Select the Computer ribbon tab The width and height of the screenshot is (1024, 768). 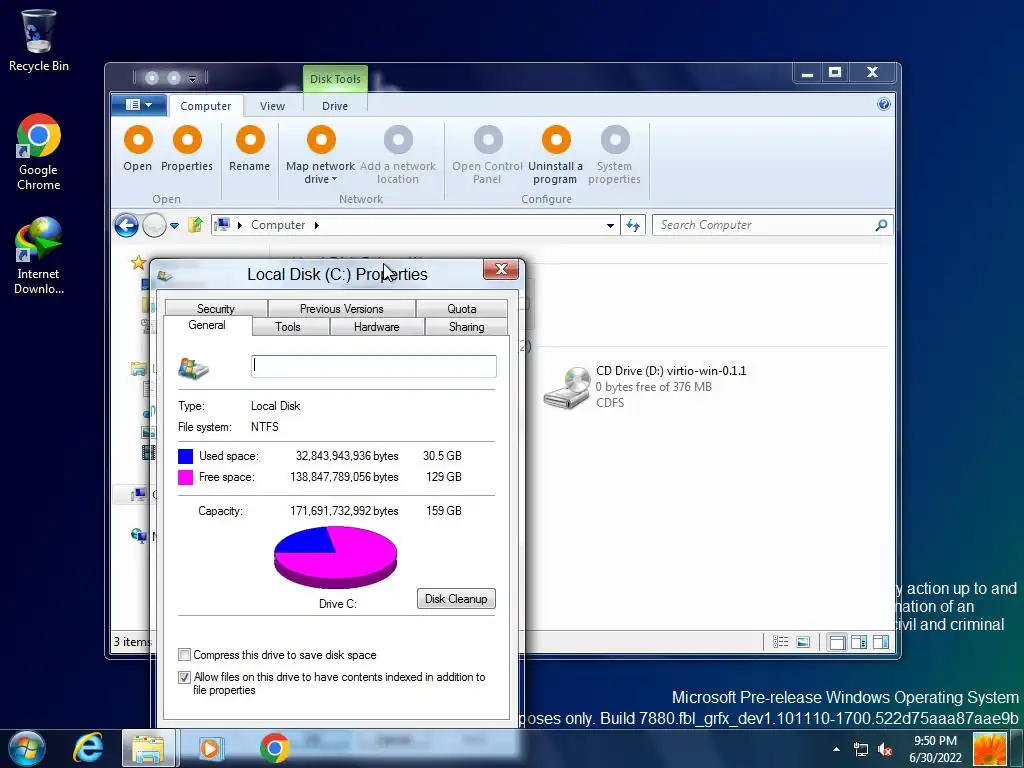click(206, 106)
